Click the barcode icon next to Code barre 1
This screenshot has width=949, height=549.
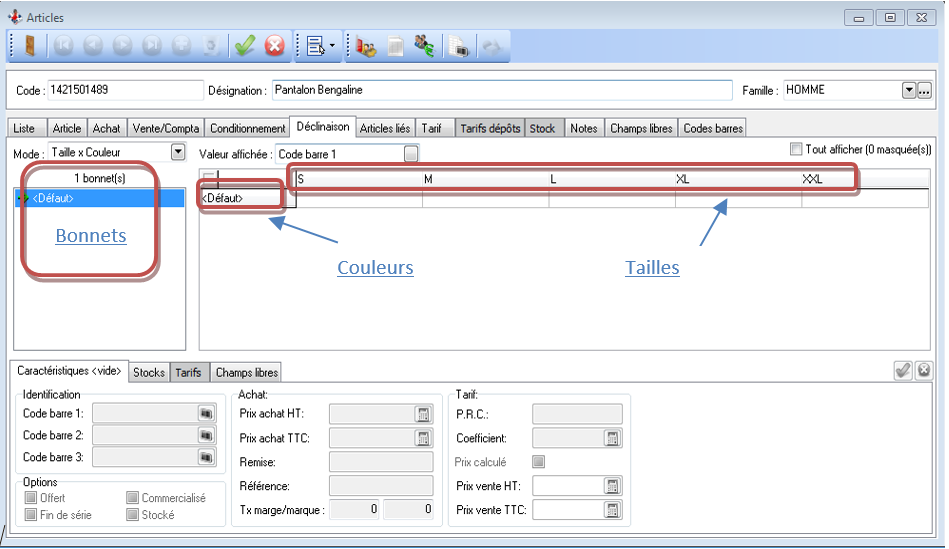(x=206, y=413)
